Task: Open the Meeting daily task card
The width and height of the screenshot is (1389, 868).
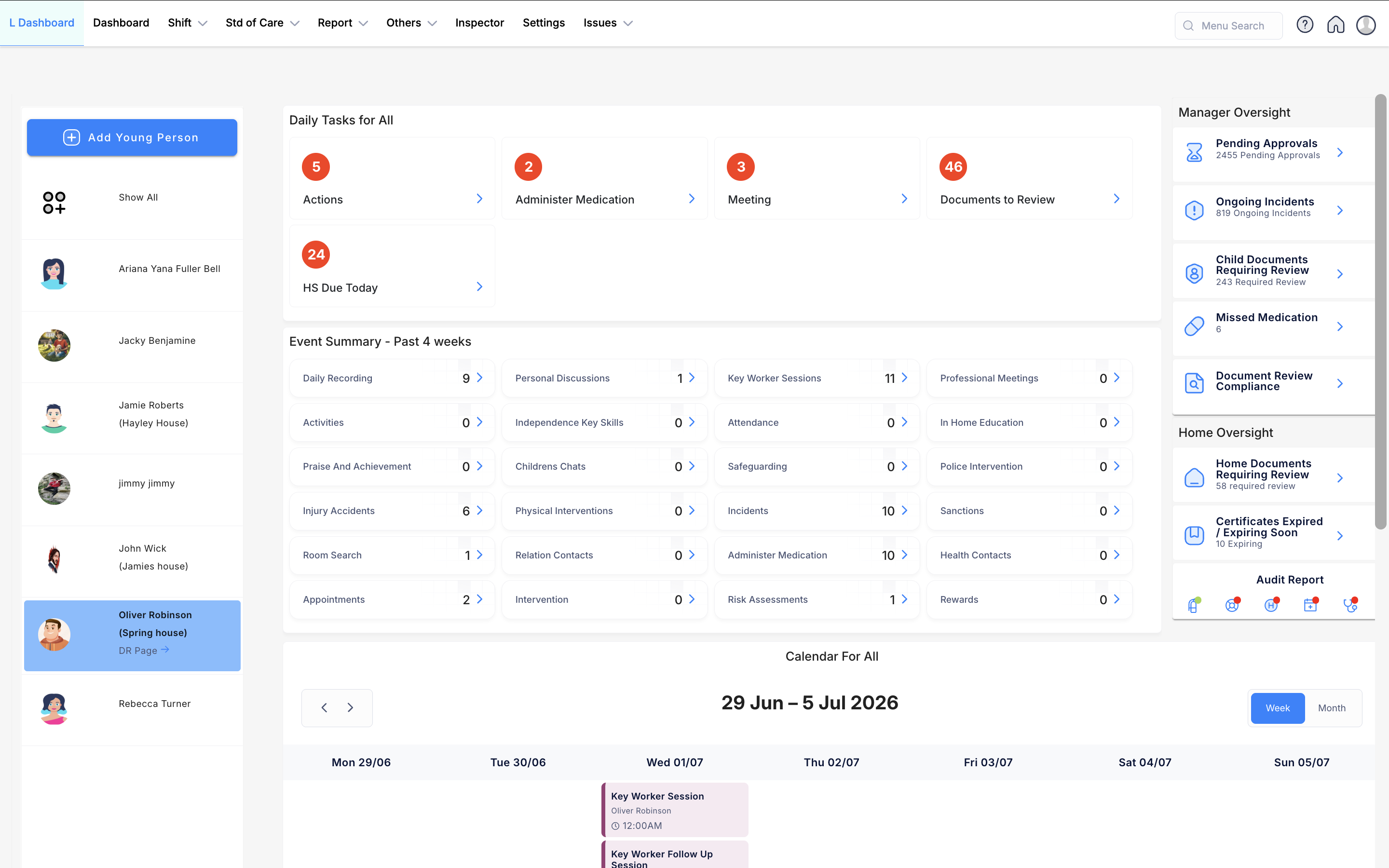Action: [817, 178]
